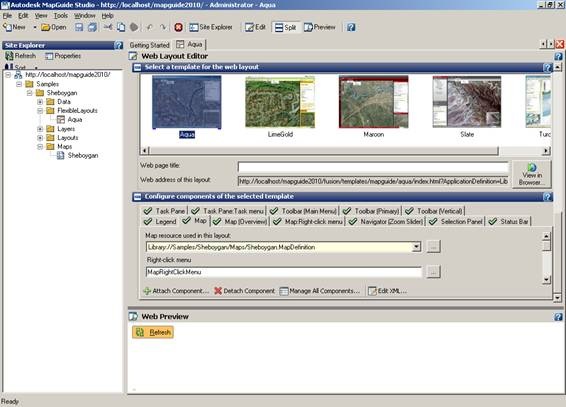
Task: Switch to Split view mode
Action: tap(285, 27)
